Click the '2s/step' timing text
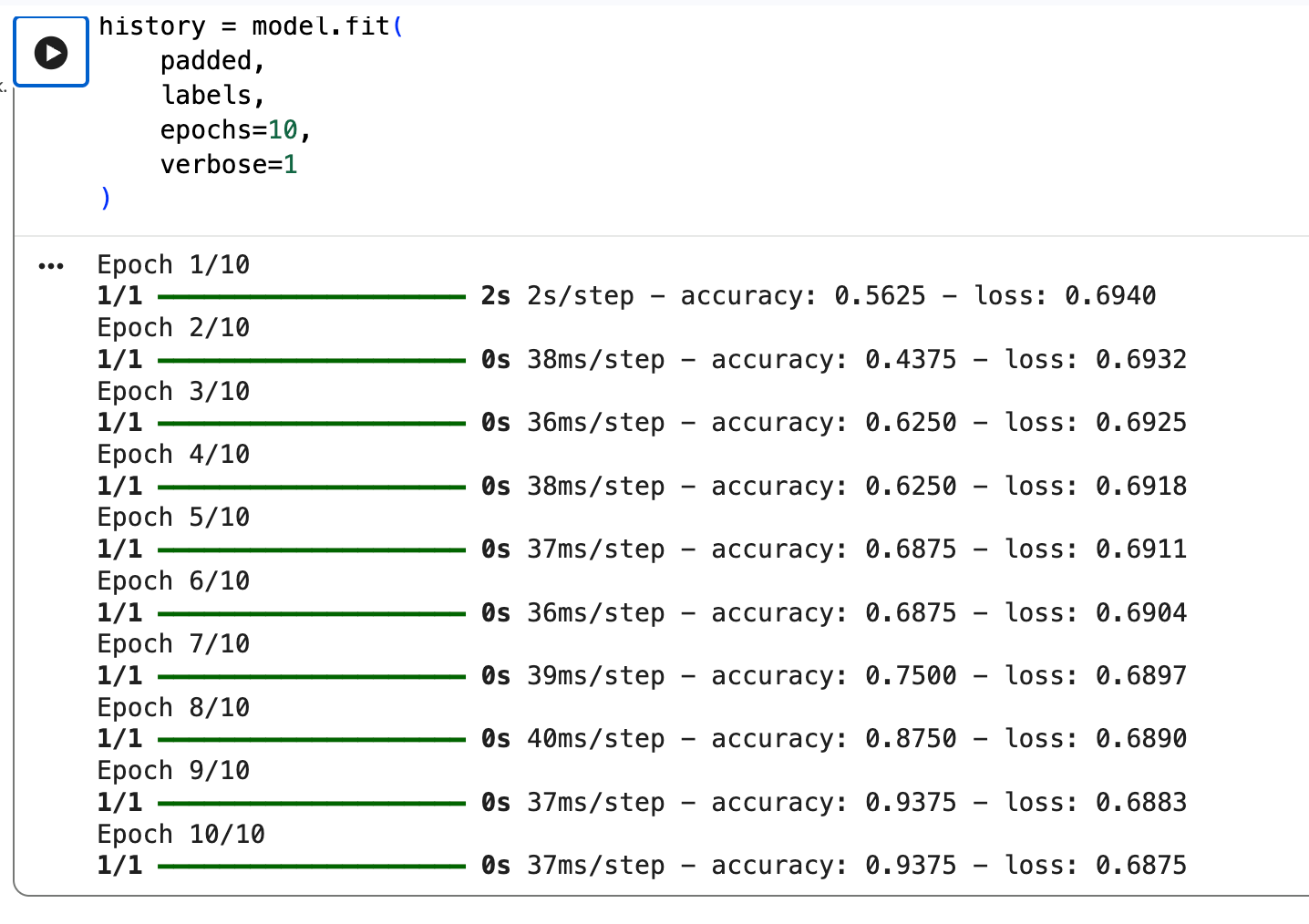The height and width of the screenshot is (924, 1309). [x=580, y=296]
